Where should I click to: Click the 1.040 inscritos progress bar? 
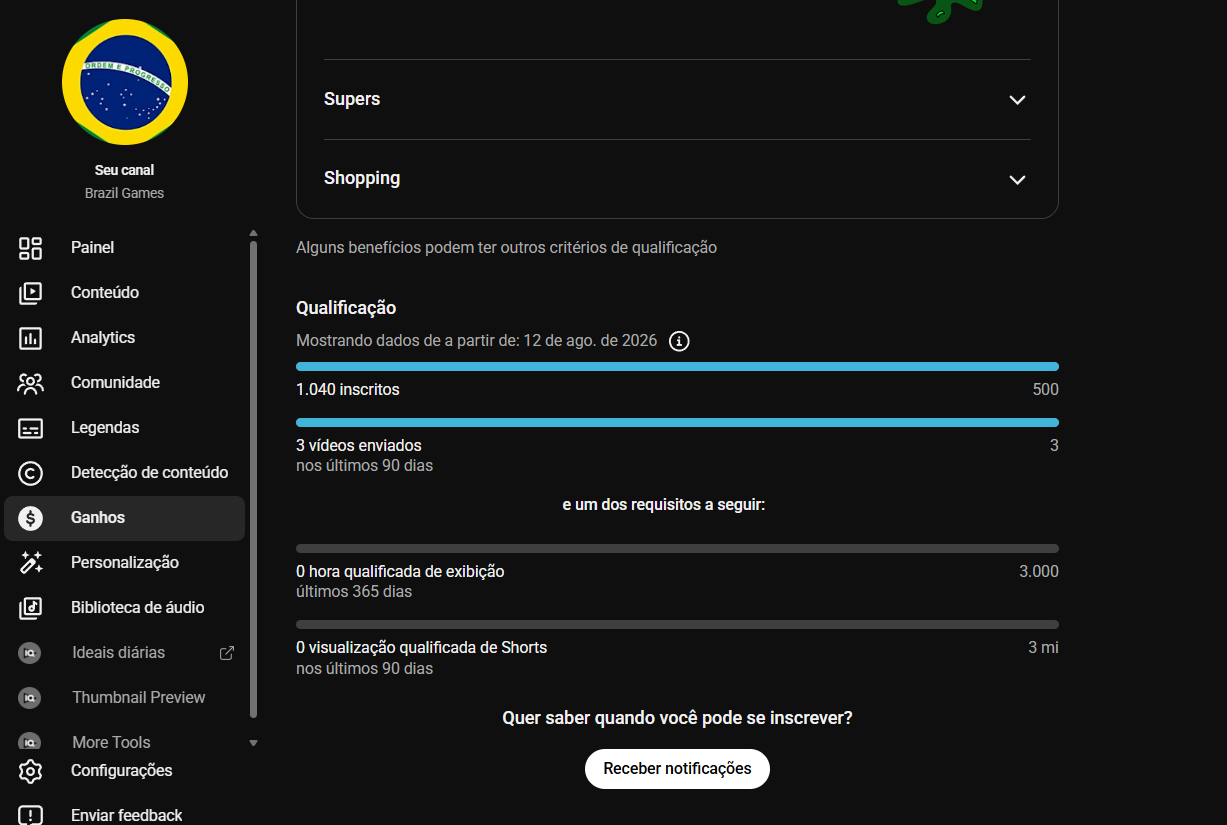tap(677, 367)
